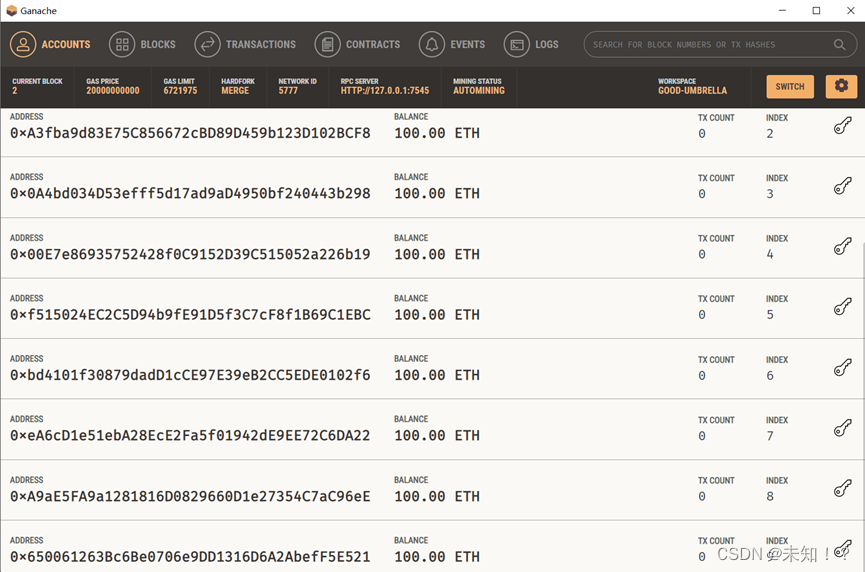Select address 0x00E7e86935752428f0C9152D39C515052a226b19

(x=190, y=254)
